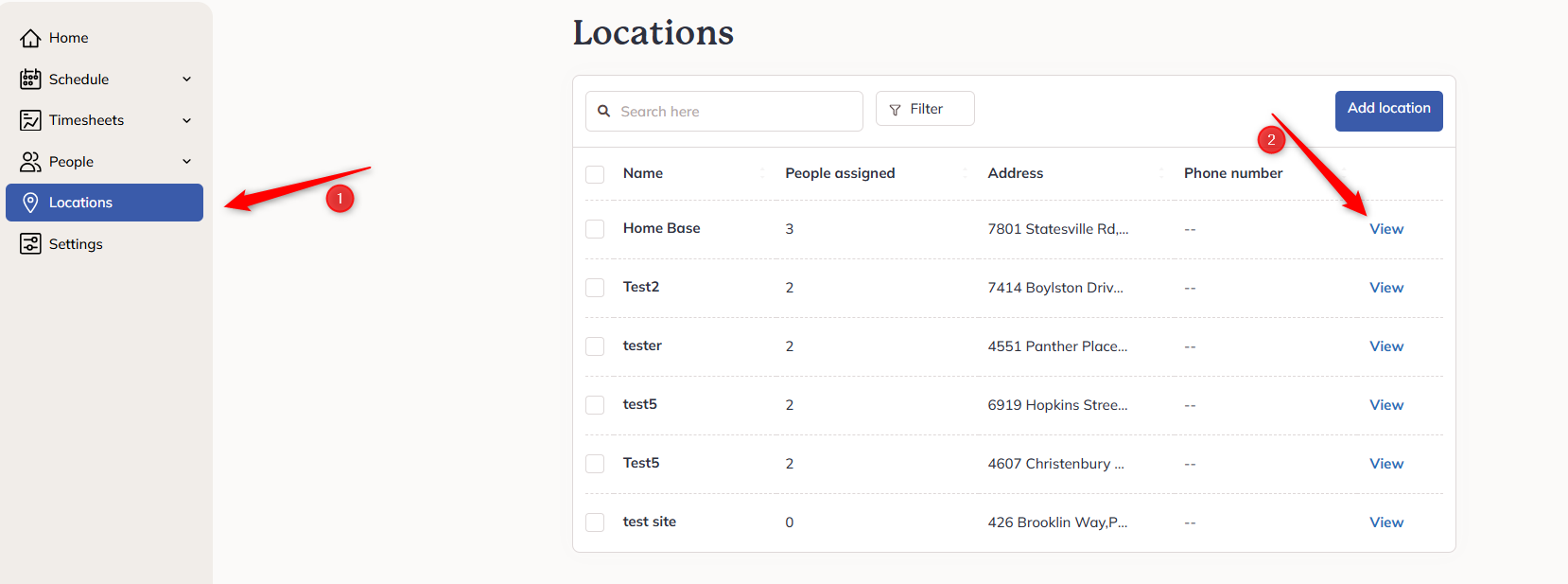Check the Home Base row checkbox
This screenshot has height=584, width=1568.
pos(595,229)
